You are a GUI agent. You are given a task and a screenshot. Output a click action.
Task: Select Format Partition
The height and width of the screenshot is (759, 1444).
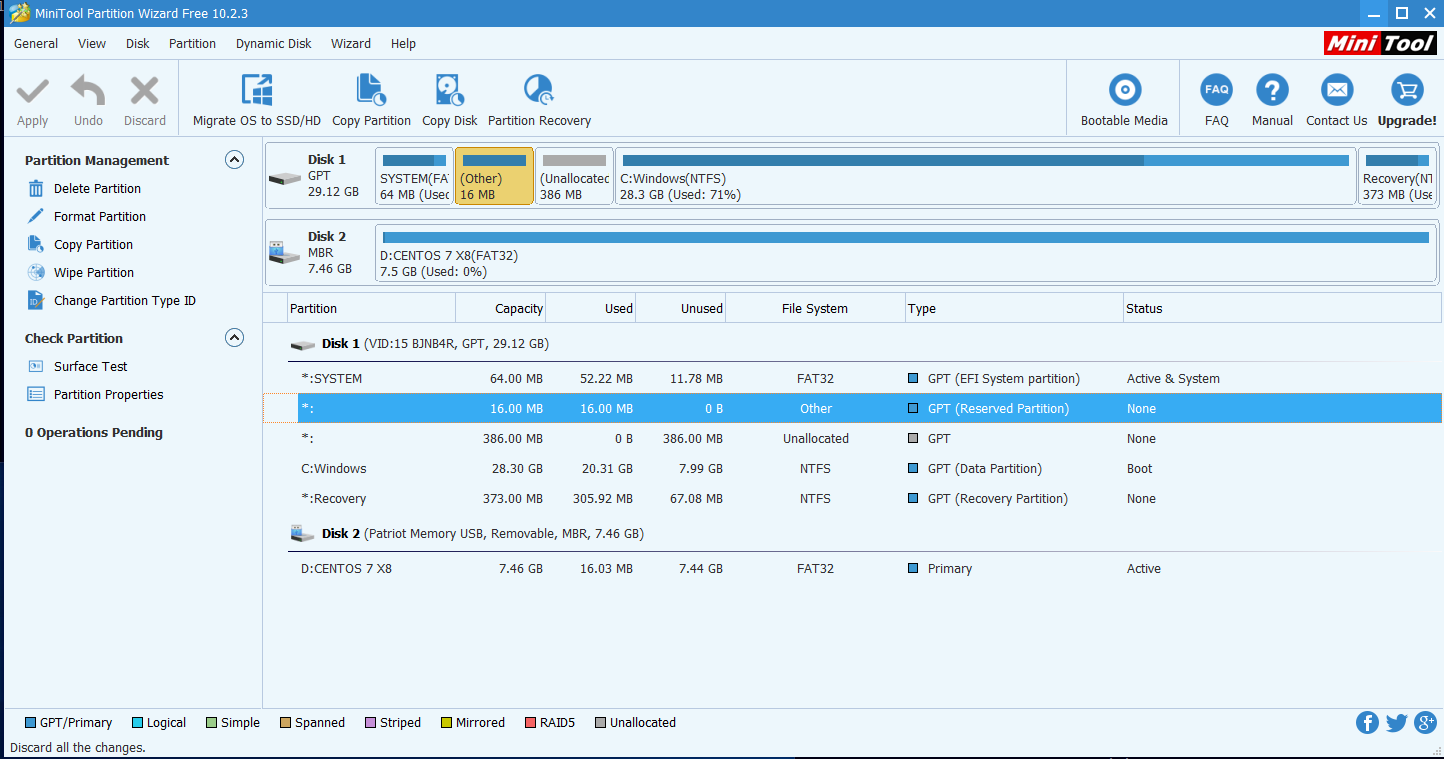[x=100, y=216]
